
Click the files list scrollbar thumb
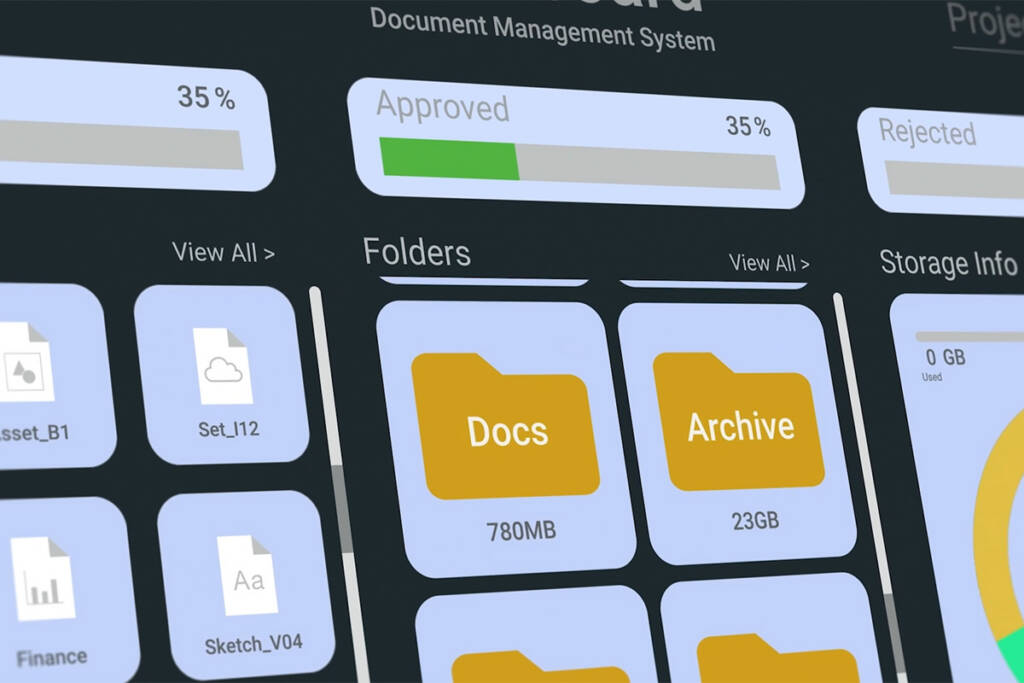pos(342,508)
